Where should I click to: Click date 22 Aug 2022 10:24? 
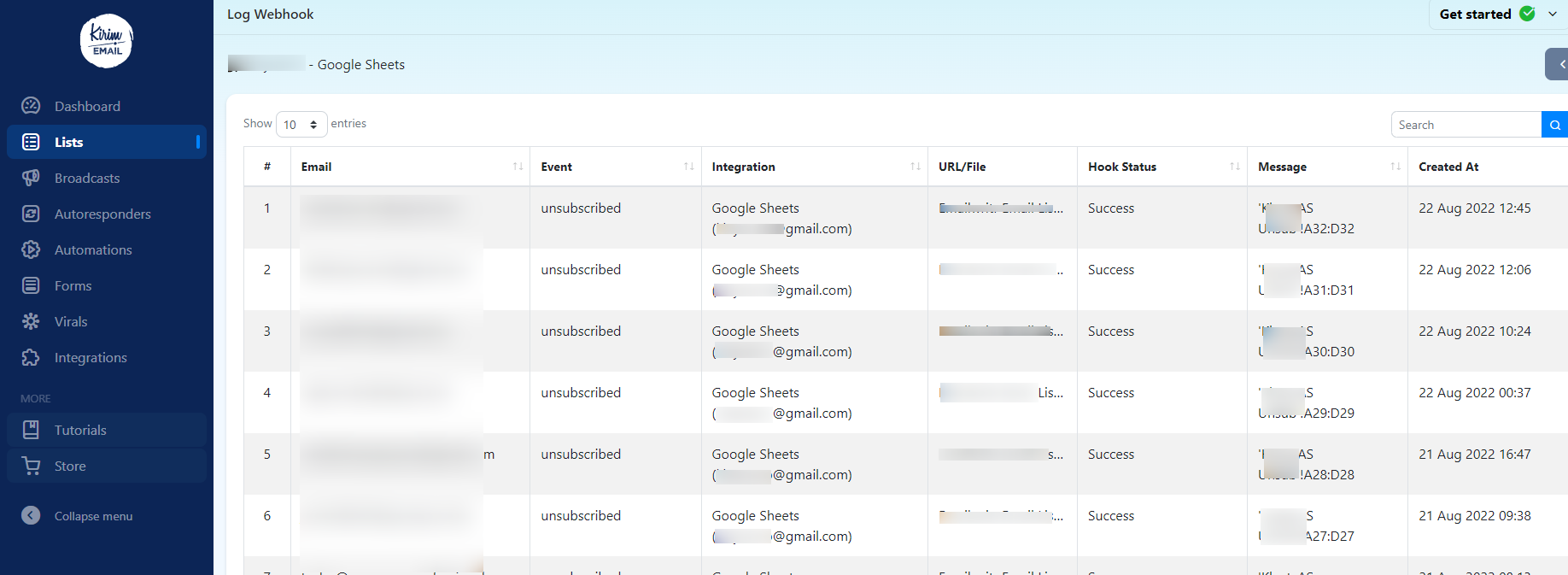[1475, 331]
